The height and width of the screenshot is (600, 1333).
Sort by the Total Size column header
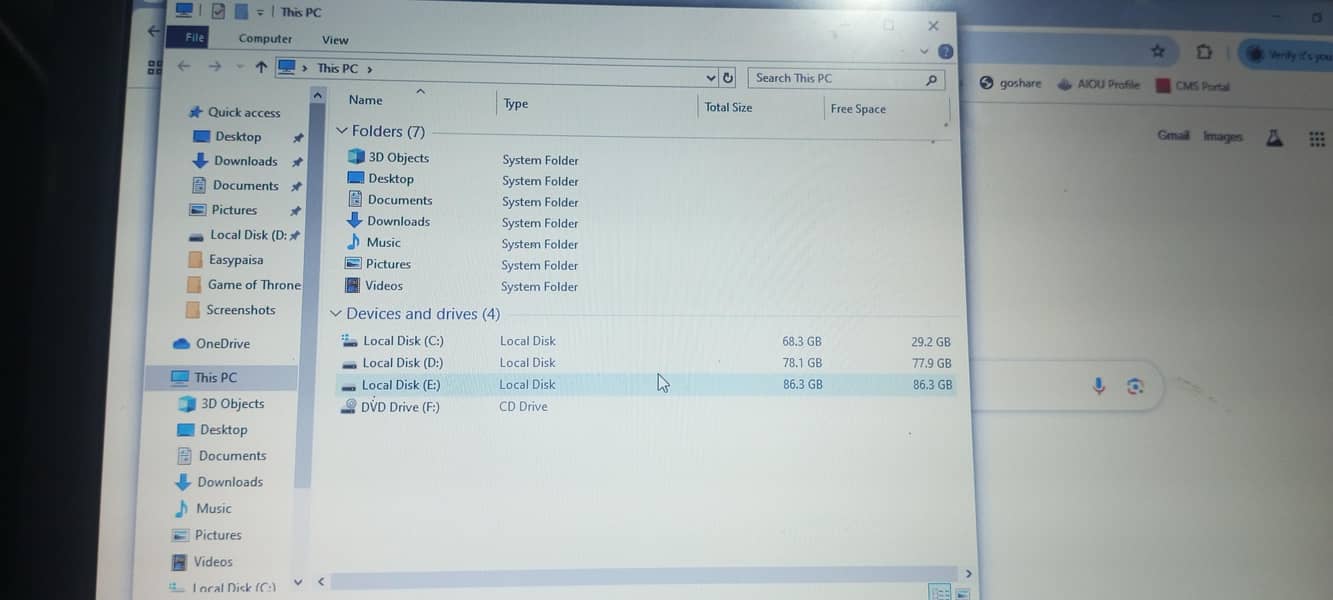click(x=728, y=107)
